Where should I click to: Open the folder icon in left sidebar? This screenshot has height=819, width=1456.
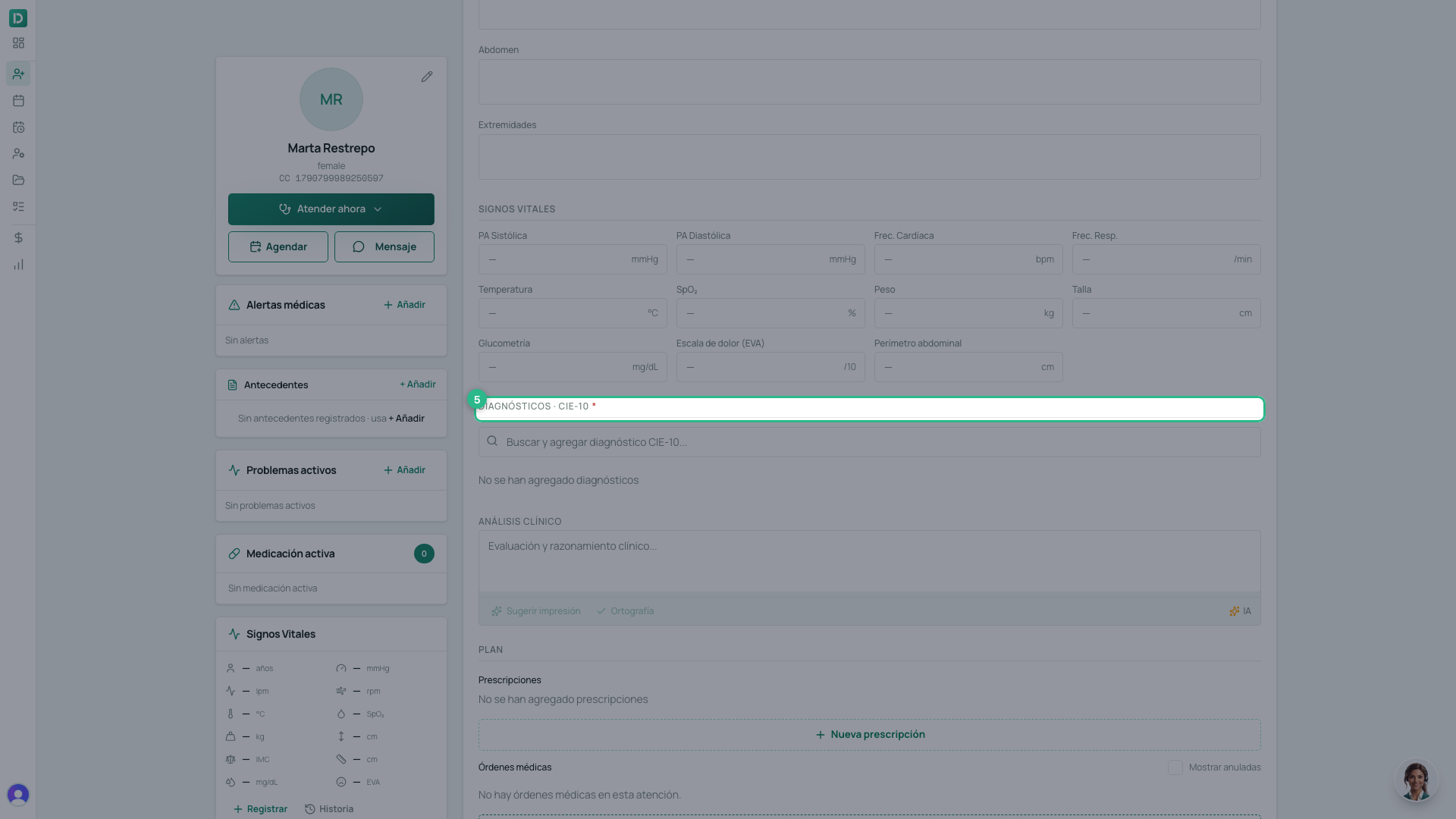(18, 180)
